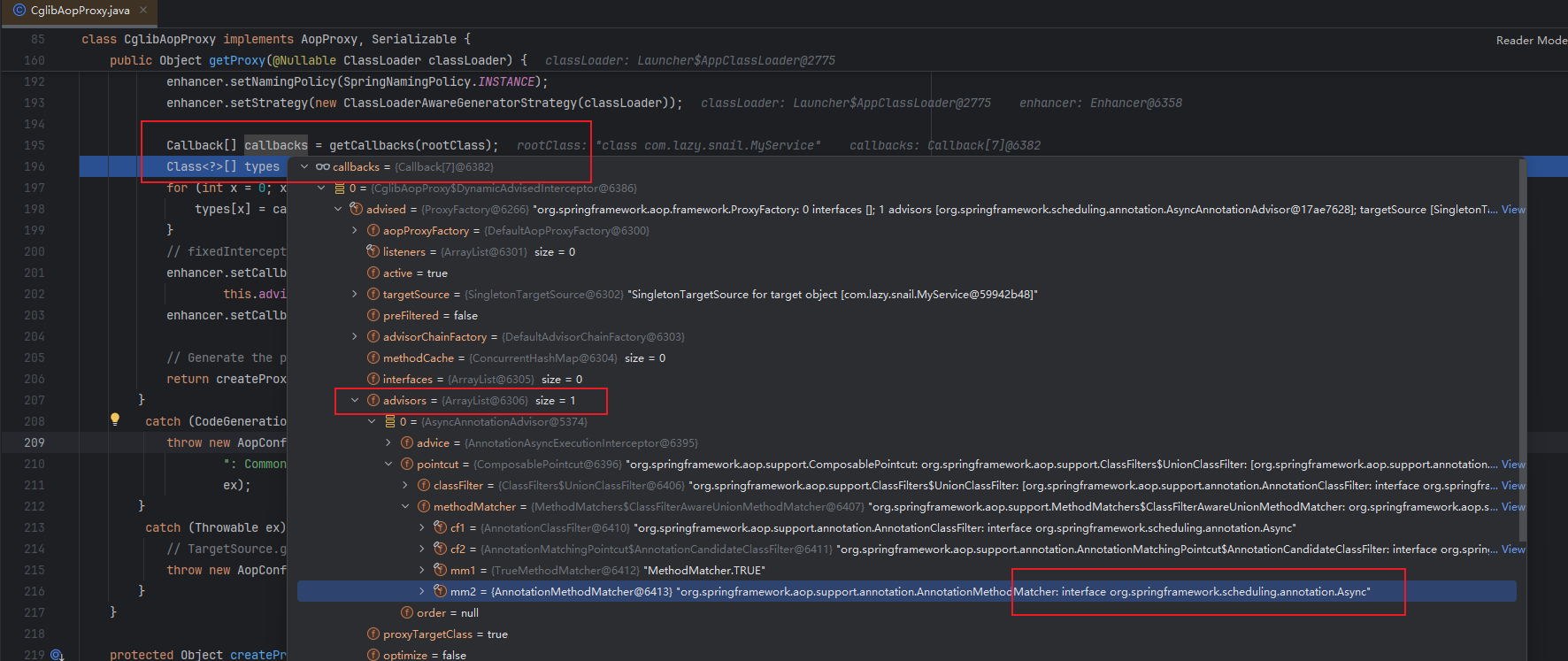Click the yellow lightbulb quick-fix icon
Image resolution: width=1568 pixels, height=661 pixels.
click(115, 419)
